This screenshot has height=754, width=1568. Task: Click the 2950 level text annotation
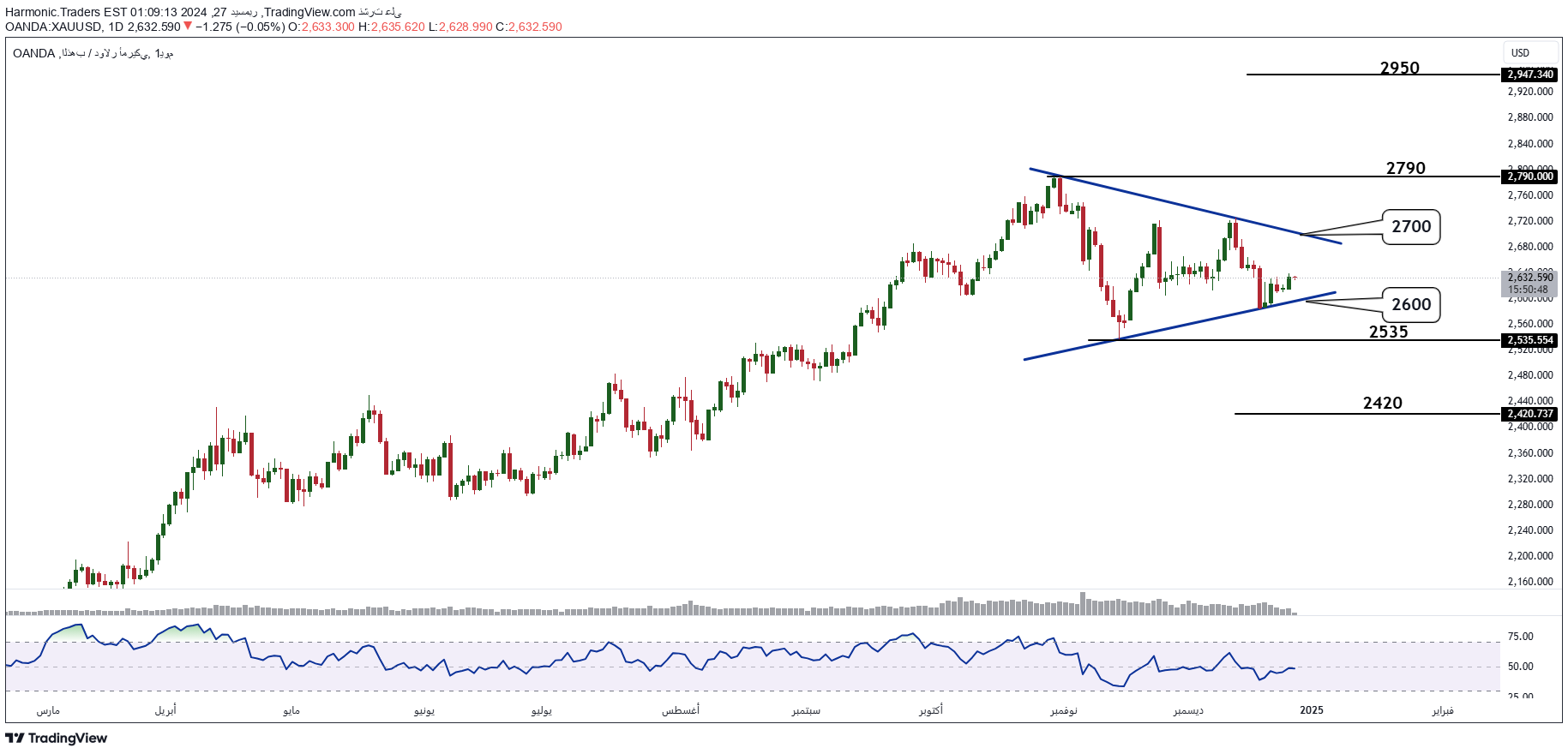(x=1400, y=68)
